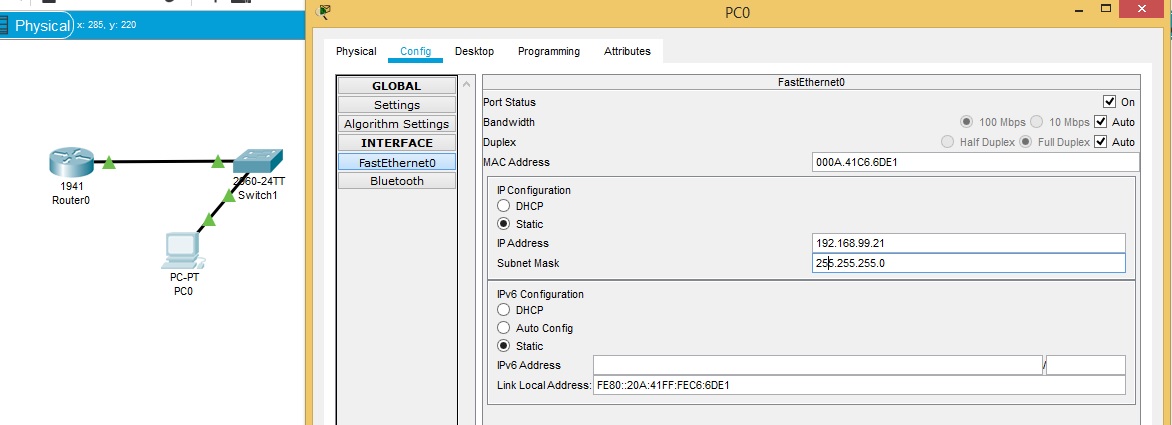Select the Bluetooth interface
Image resolution: width=1172 pixels, height=425 pixels.
pyautogui.click(x=397, y=181)
